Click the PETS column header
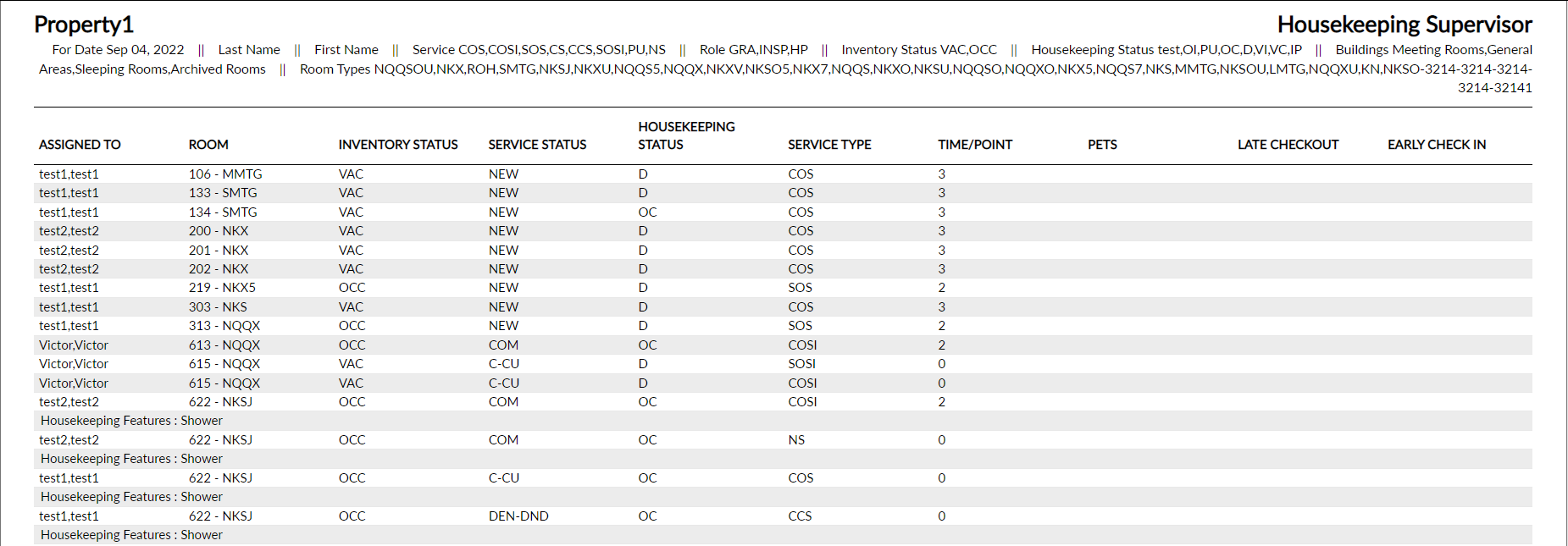Screen dimensions: 1568x546 click(1102, 145)
